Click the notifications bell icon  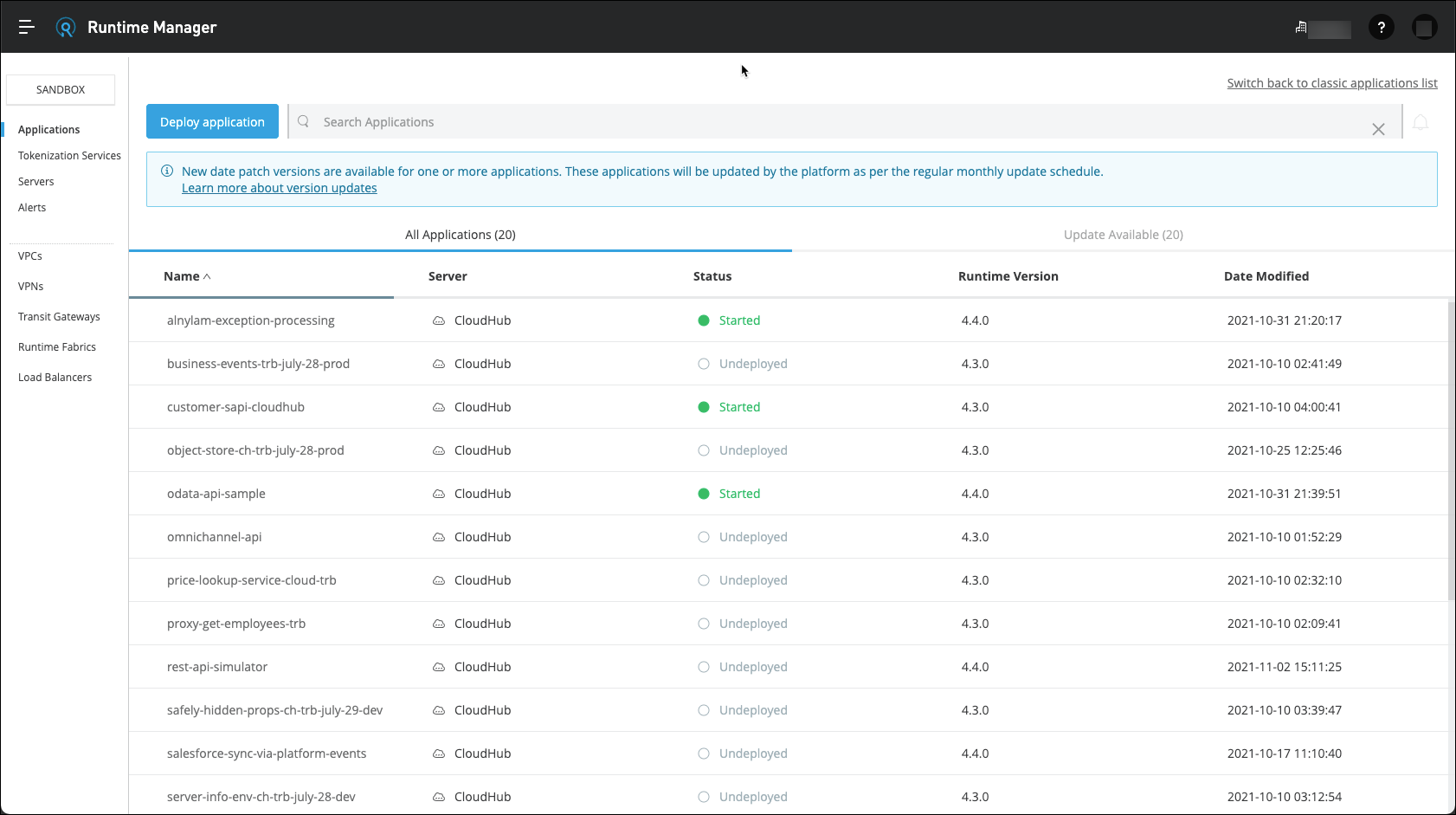click(1421, 122)
